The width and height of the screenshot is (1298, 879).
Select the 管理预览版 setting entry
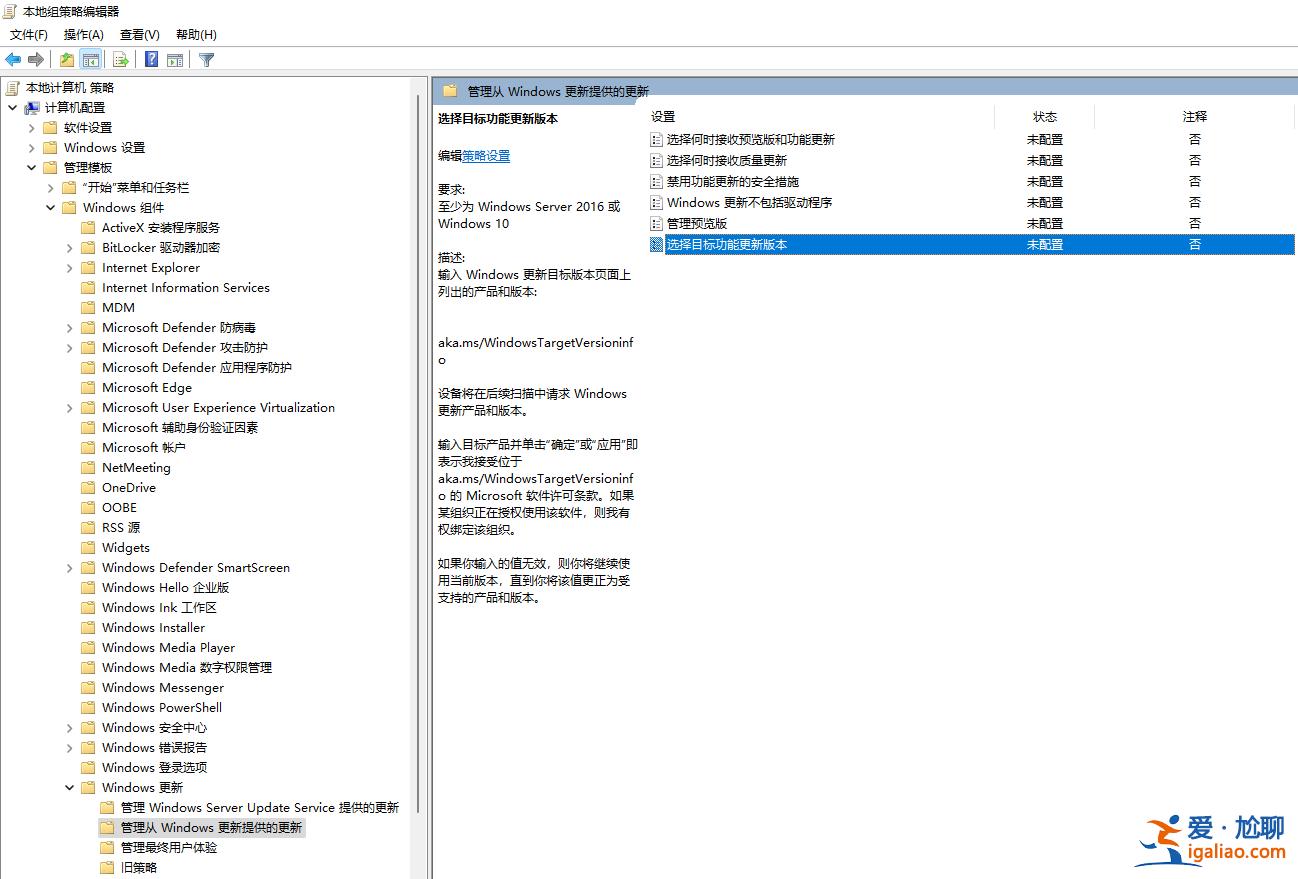tap(700, 223)
